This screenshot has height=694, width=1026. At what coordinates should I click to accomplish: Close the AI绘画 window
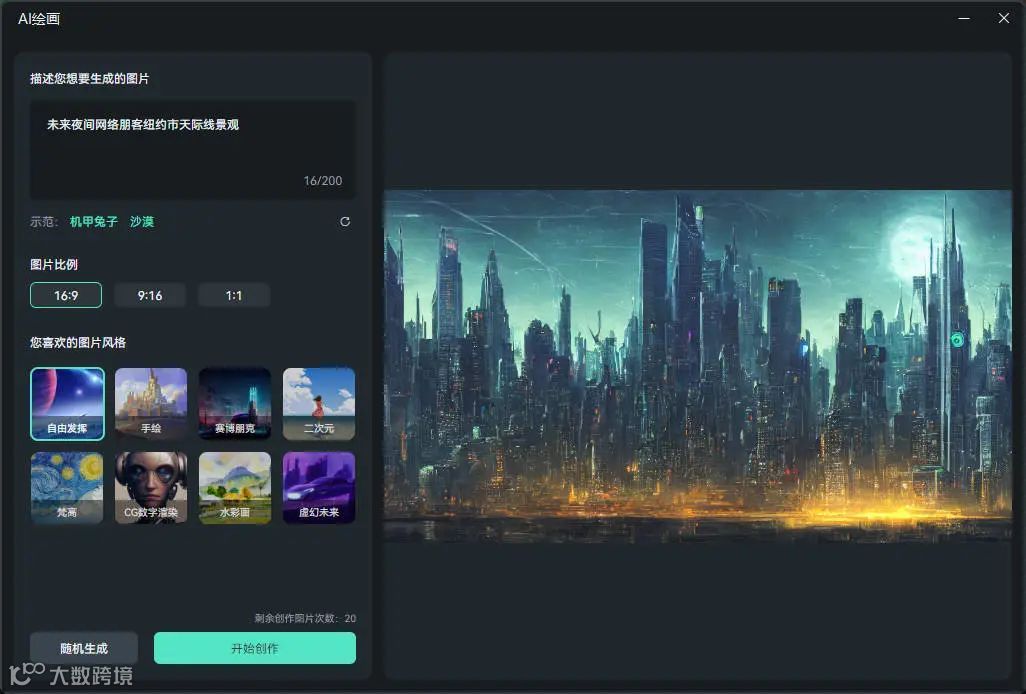pyautogui.click(x=1004, y=18)
